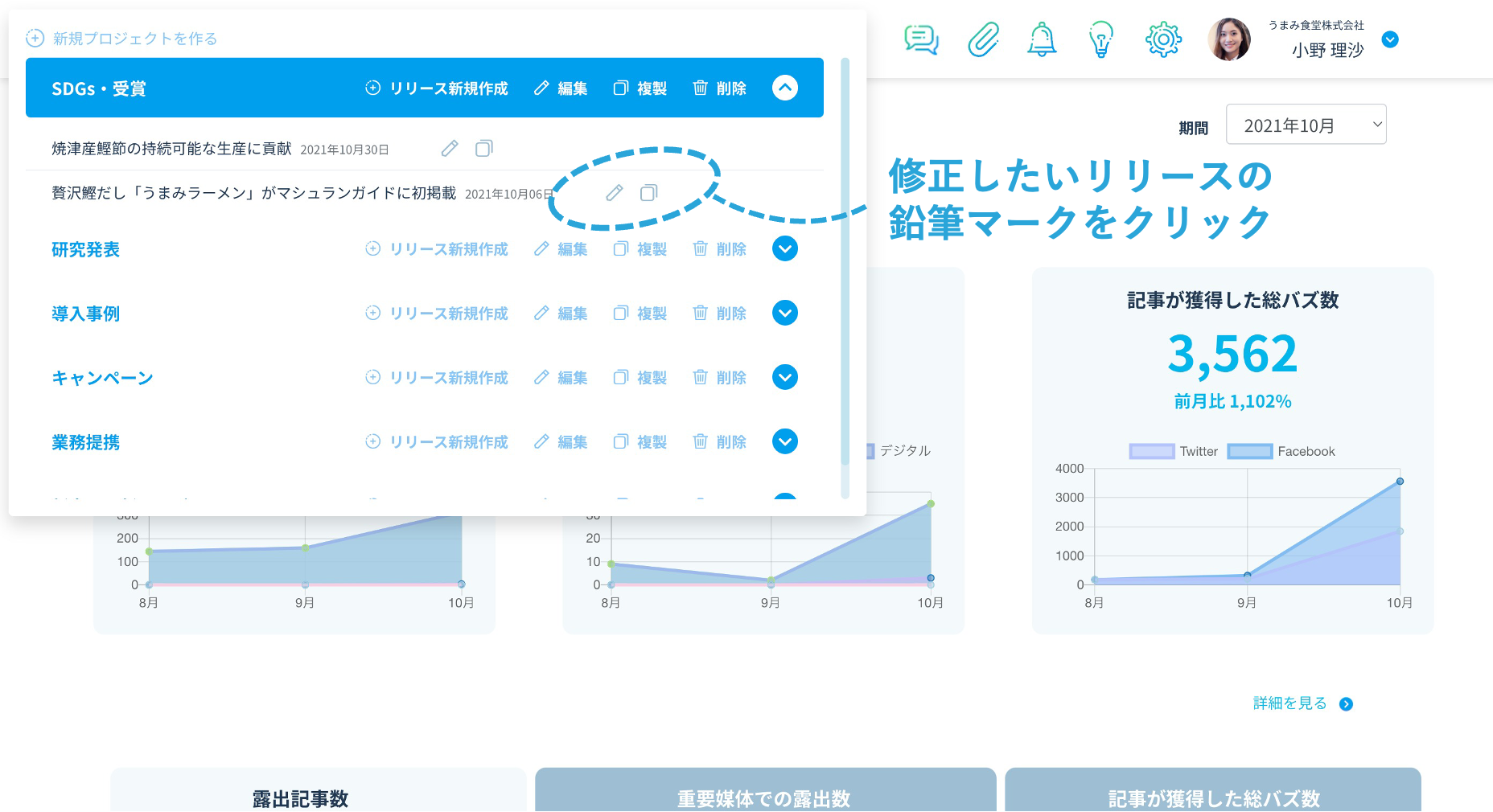This screenshot has width=1493, height=812.
Task: Click the user profile photo
Action: pyautogui.click(x=1229, y=39)
